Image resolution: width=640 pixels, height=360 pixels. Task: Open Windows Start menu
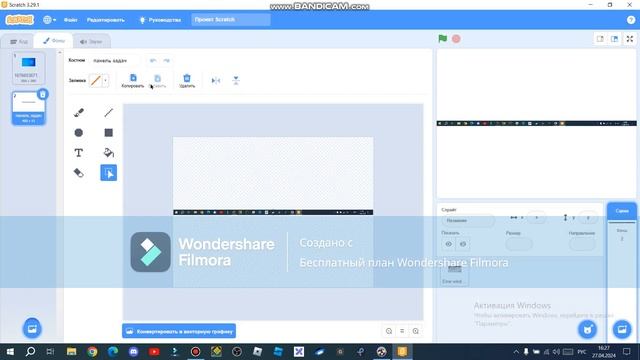(x=10, y=351)
